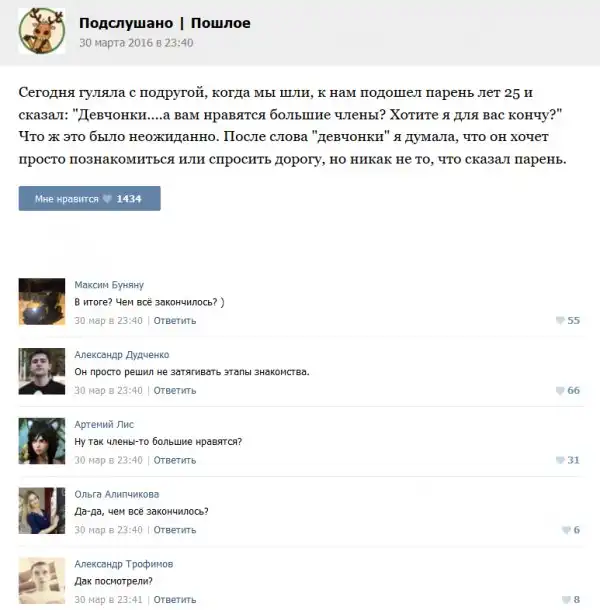Open Артемий Лис's avatar picture
Image resolution: width=600 pixels, height=610 pixels.
click(x=42, y=441)
